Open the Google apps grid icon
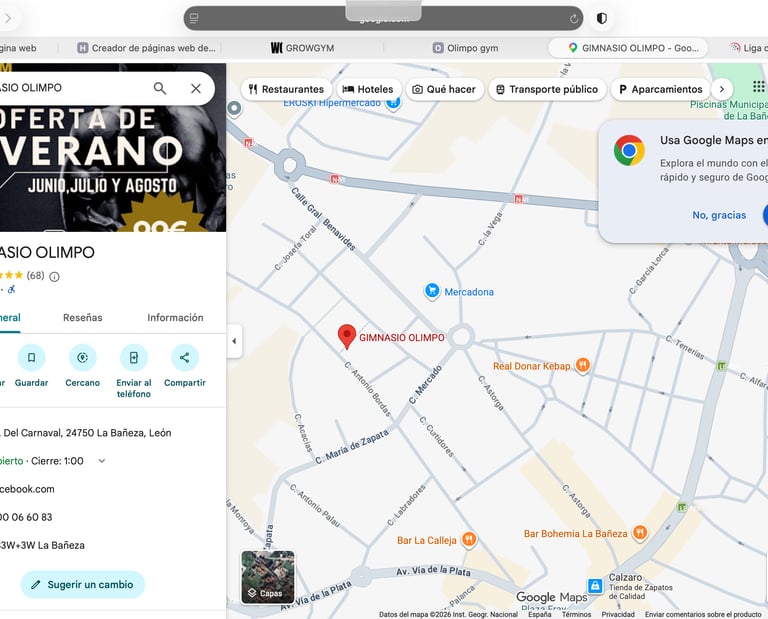 pos(758,87)
